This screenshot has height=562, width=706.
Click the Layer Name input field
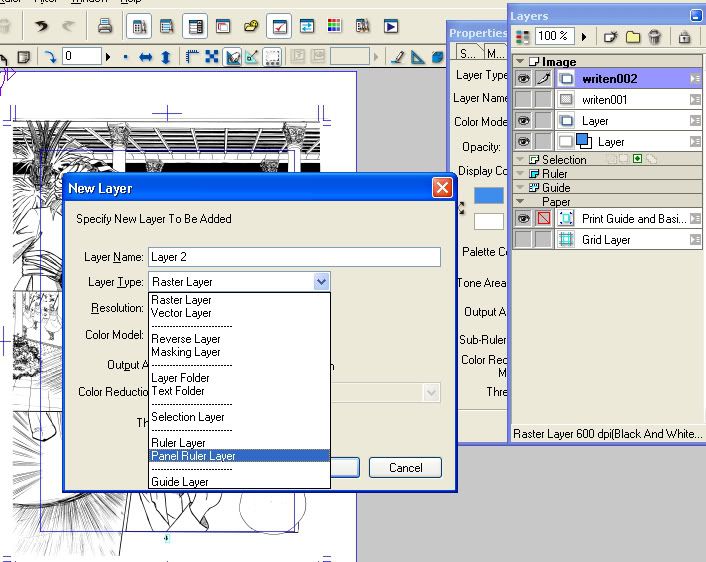click(294, 257)
